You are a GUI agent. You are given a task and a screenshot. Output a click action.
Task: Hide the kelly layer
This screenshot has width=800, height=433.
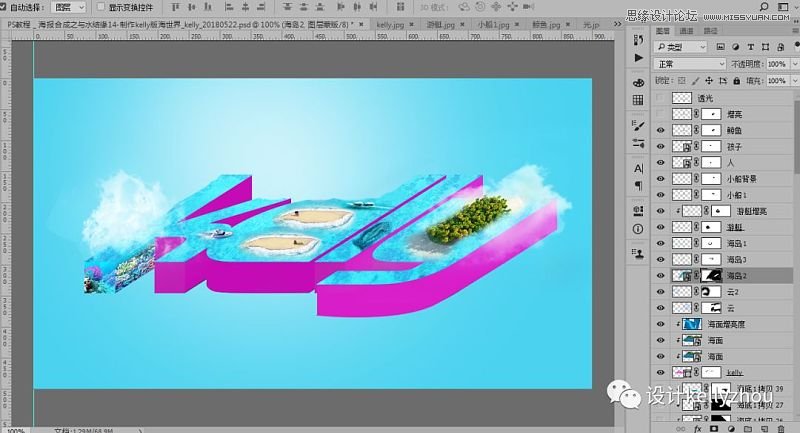click(660, 372)
